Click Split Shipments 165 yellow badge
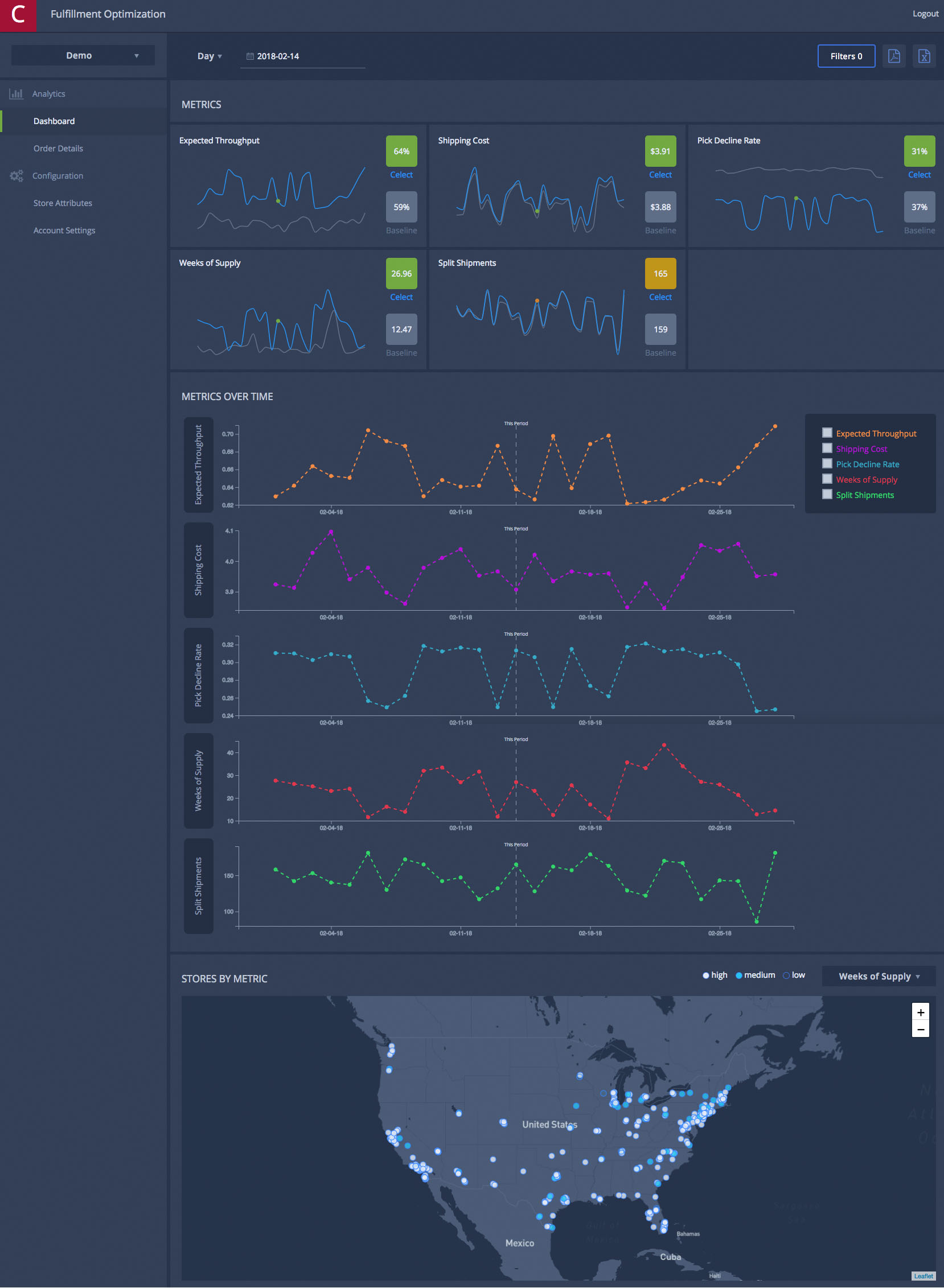 coord(660,274)
